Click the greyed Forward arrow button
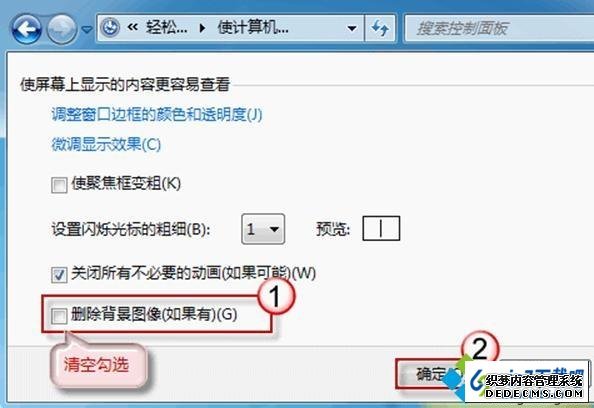Viewport: 594px width, 408px height. click(x=61, y=28)
